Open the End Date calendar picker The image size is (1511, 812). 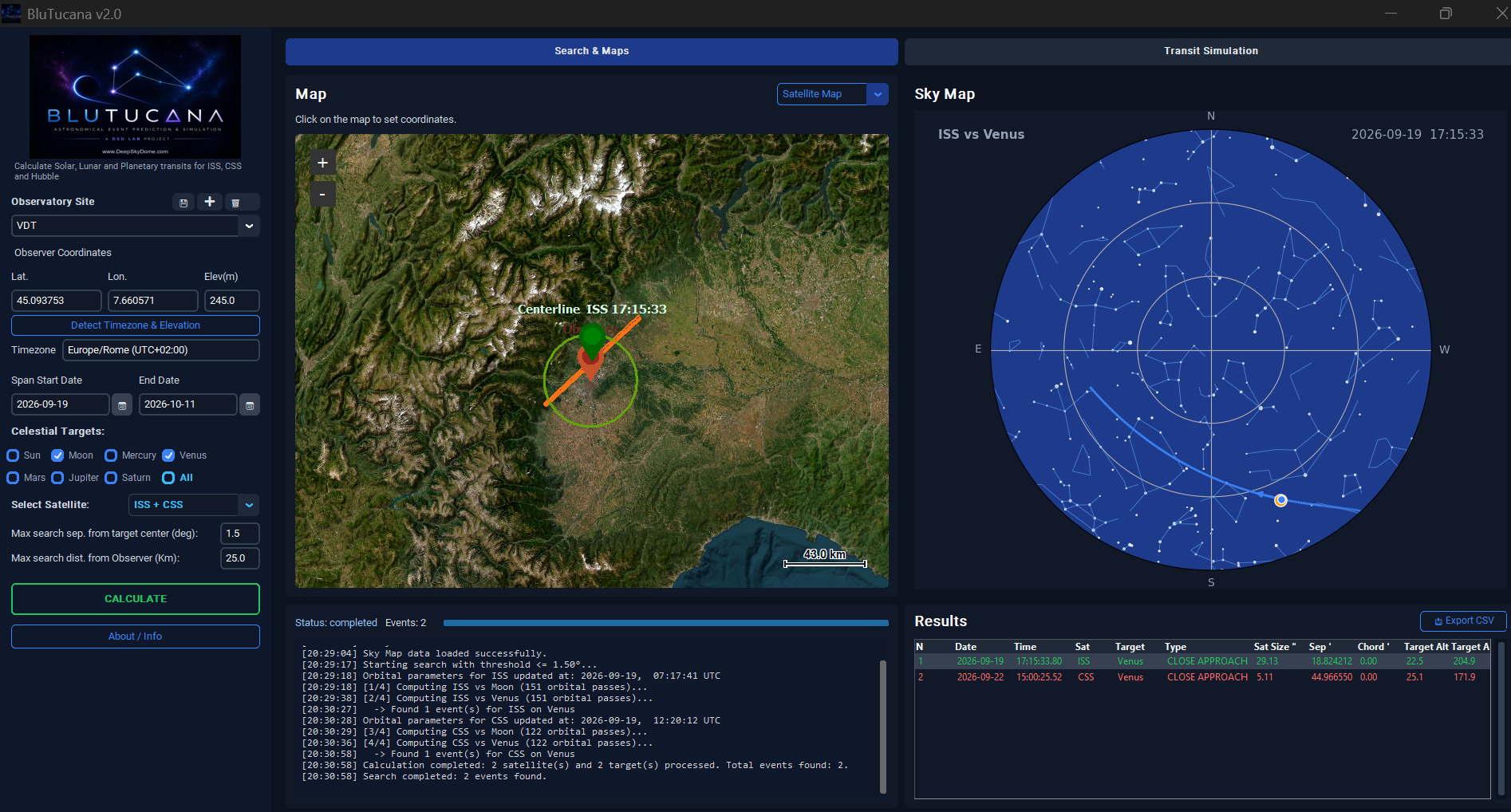tap(250, 405)
